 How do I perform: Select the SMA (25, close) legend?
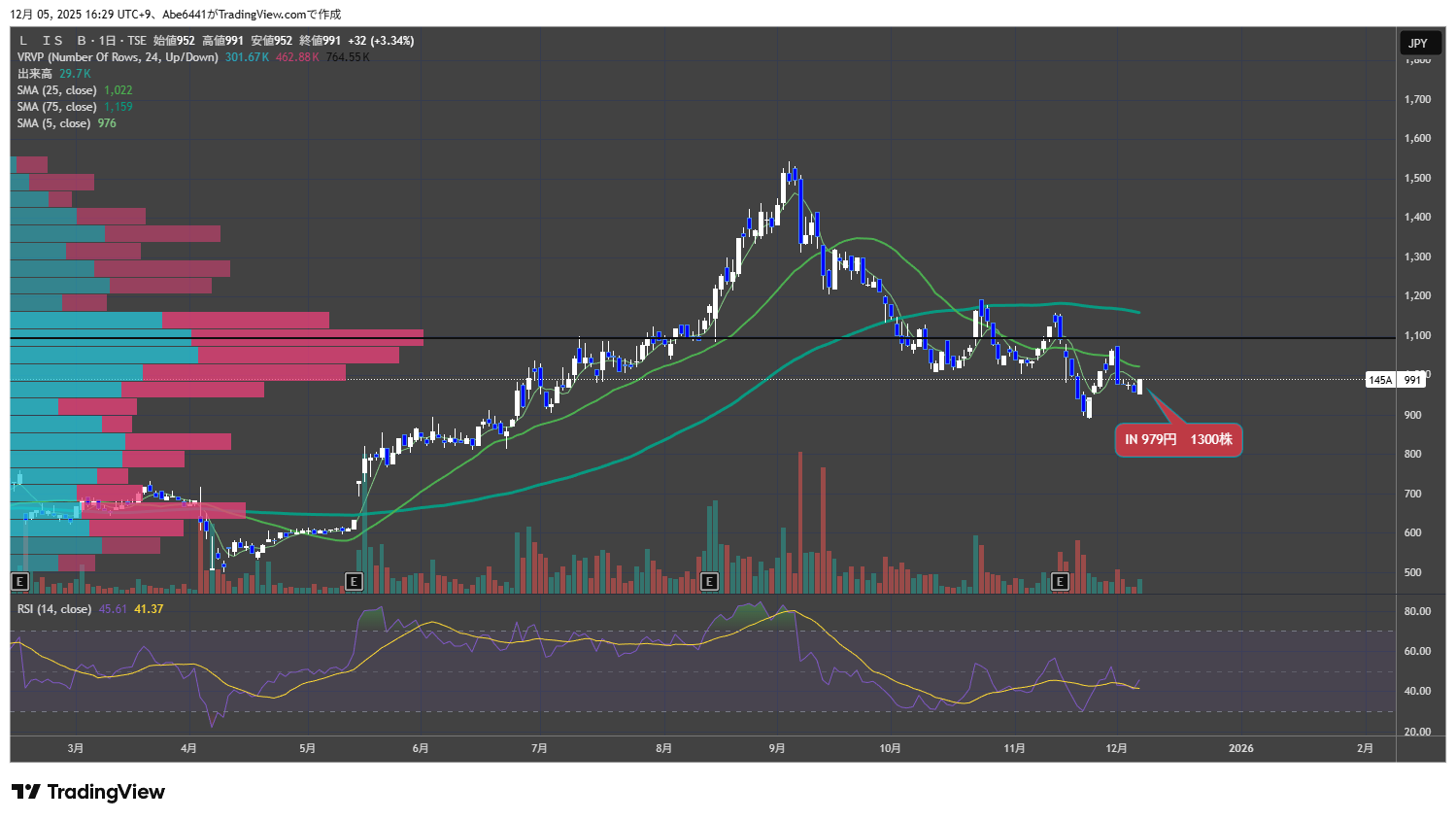(x=56, y=90)
